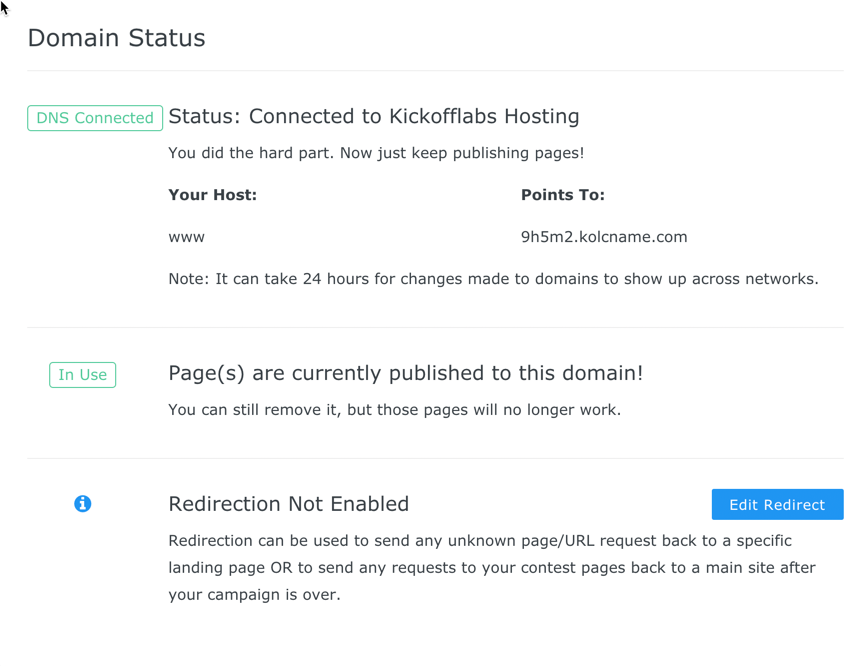The height and width of the screenshot is (666, 868).
Task: Select the DNS Connected status badge
Action: [95, 118]
